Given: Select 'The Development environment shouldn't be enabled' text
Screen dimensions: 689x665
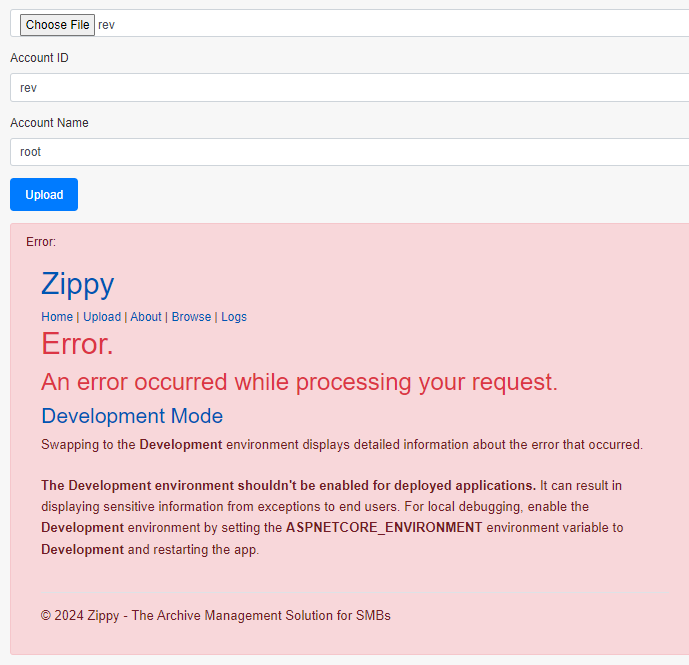Looking at the screenshot, I should pos(288,486).
